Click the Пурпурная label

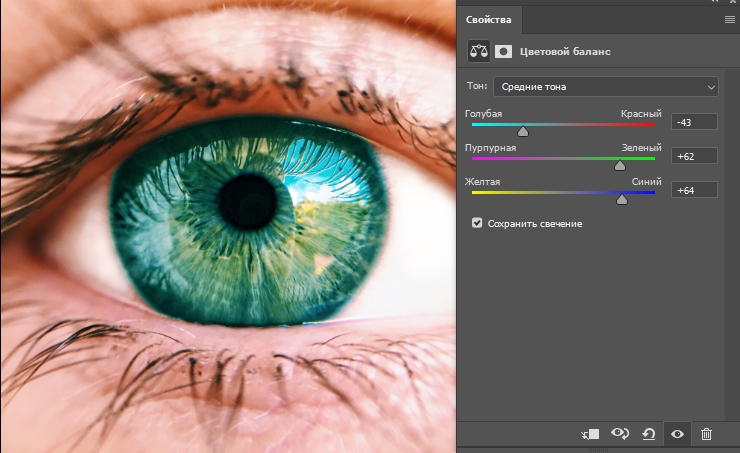pyautogui.click(x=490, y=148)
